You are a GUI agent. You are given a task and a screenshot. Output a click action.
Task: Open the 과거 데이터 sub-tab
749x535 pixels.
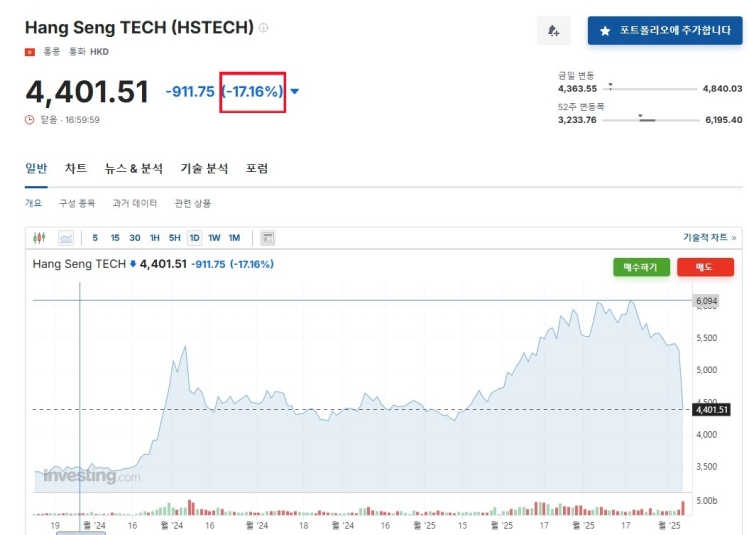[135, 203]
